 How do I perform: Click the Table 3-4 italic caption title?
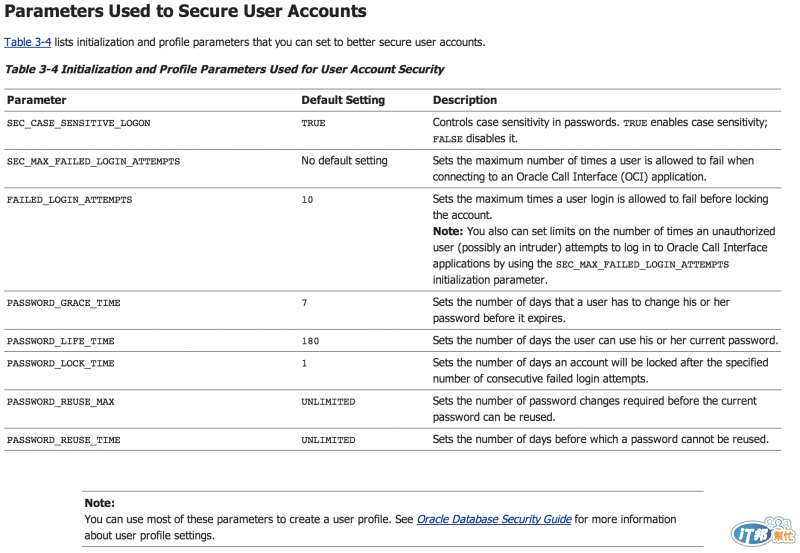(225, 69)
